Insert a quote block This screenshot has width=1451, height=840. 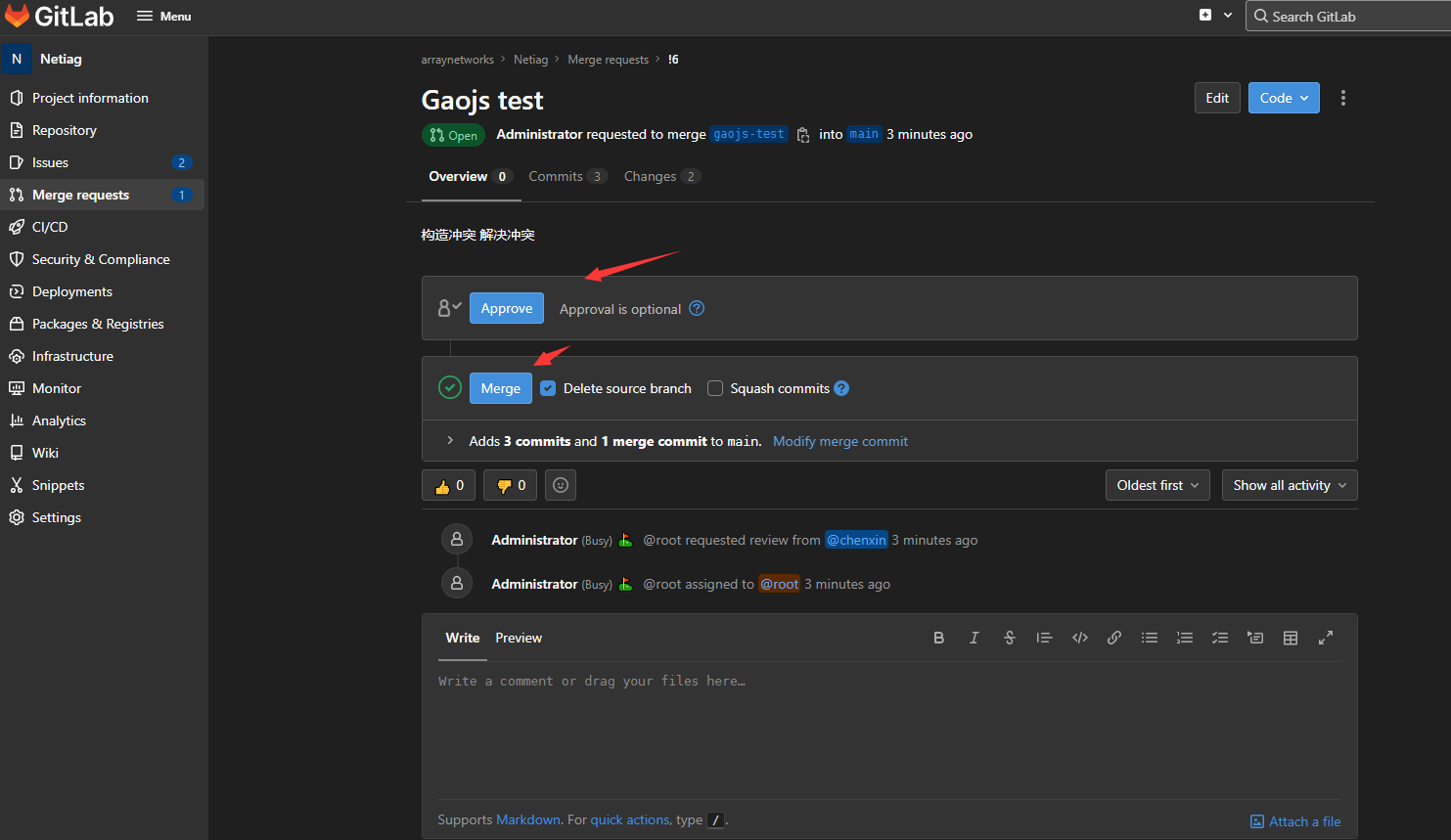(x=1044, y=638)
